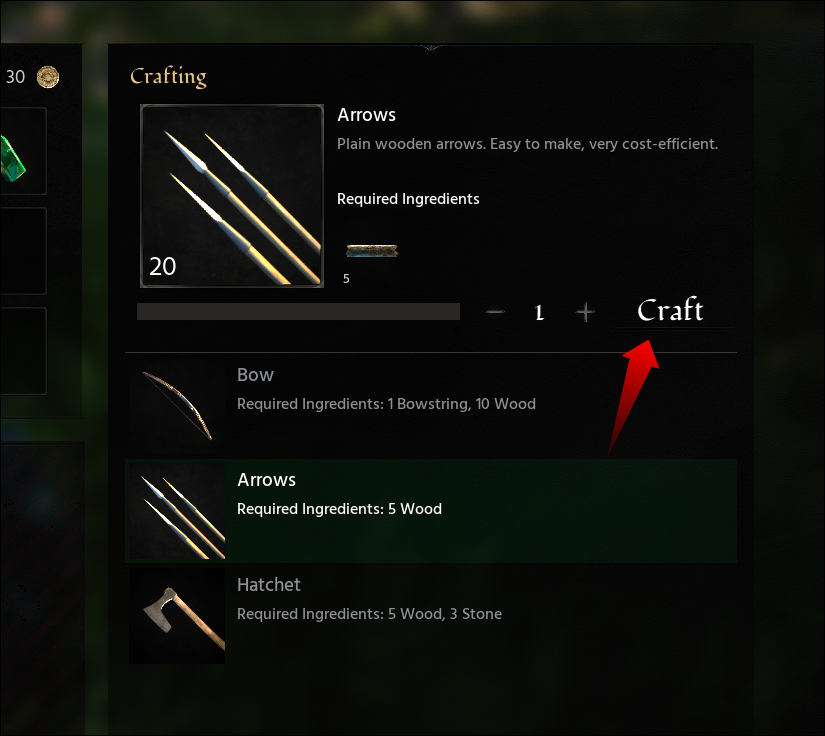Select the Arrows recipe icon in list
The height and width of the screenshot is (736, 825).
[x=177, y=511]
